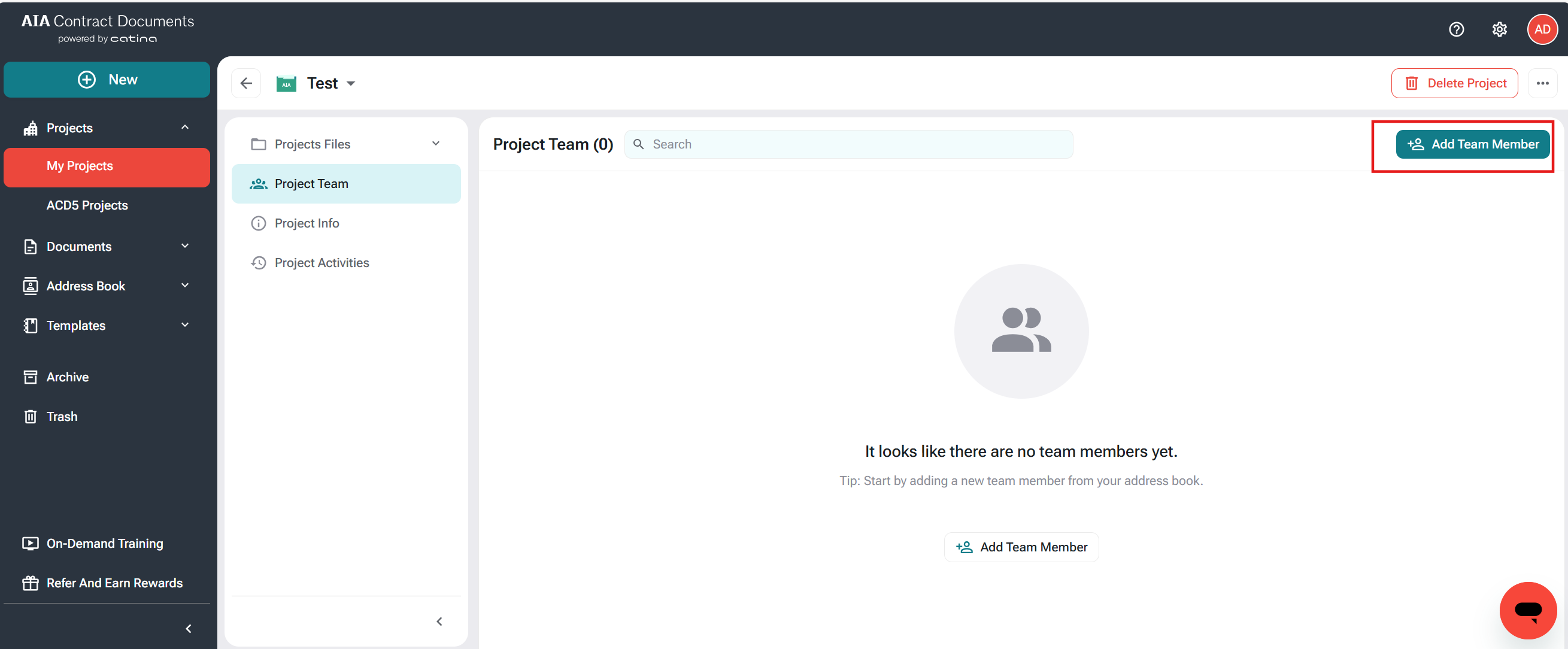Image resolution: width=1568 pixels, height=649 pixels.
Task: Click the Delete Project button
Action: [x=1454, y=83]
